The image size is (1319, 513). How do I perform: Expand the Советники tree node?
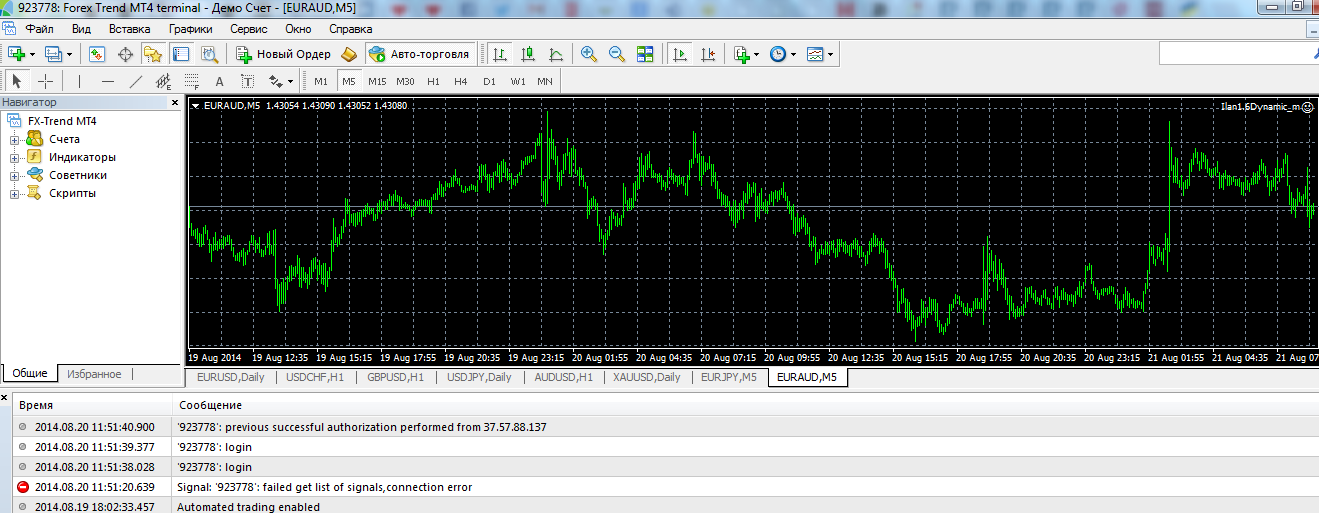(15, 175)
